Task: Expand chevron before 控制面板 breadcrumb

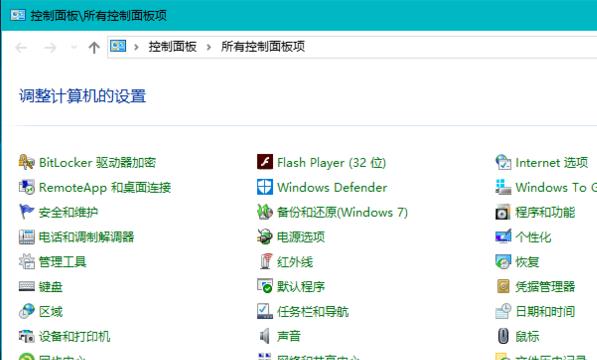Action: 136,47
